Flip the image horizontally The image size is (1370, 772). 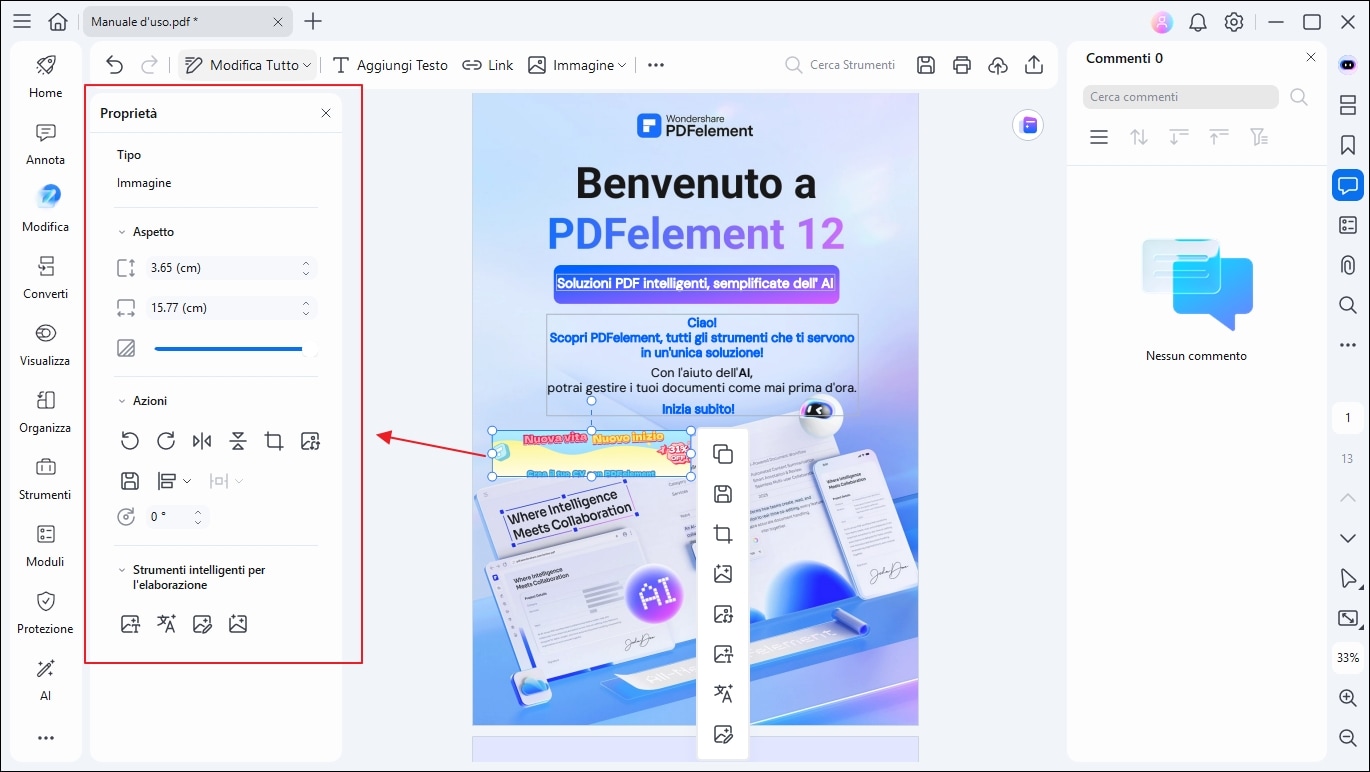202,441
